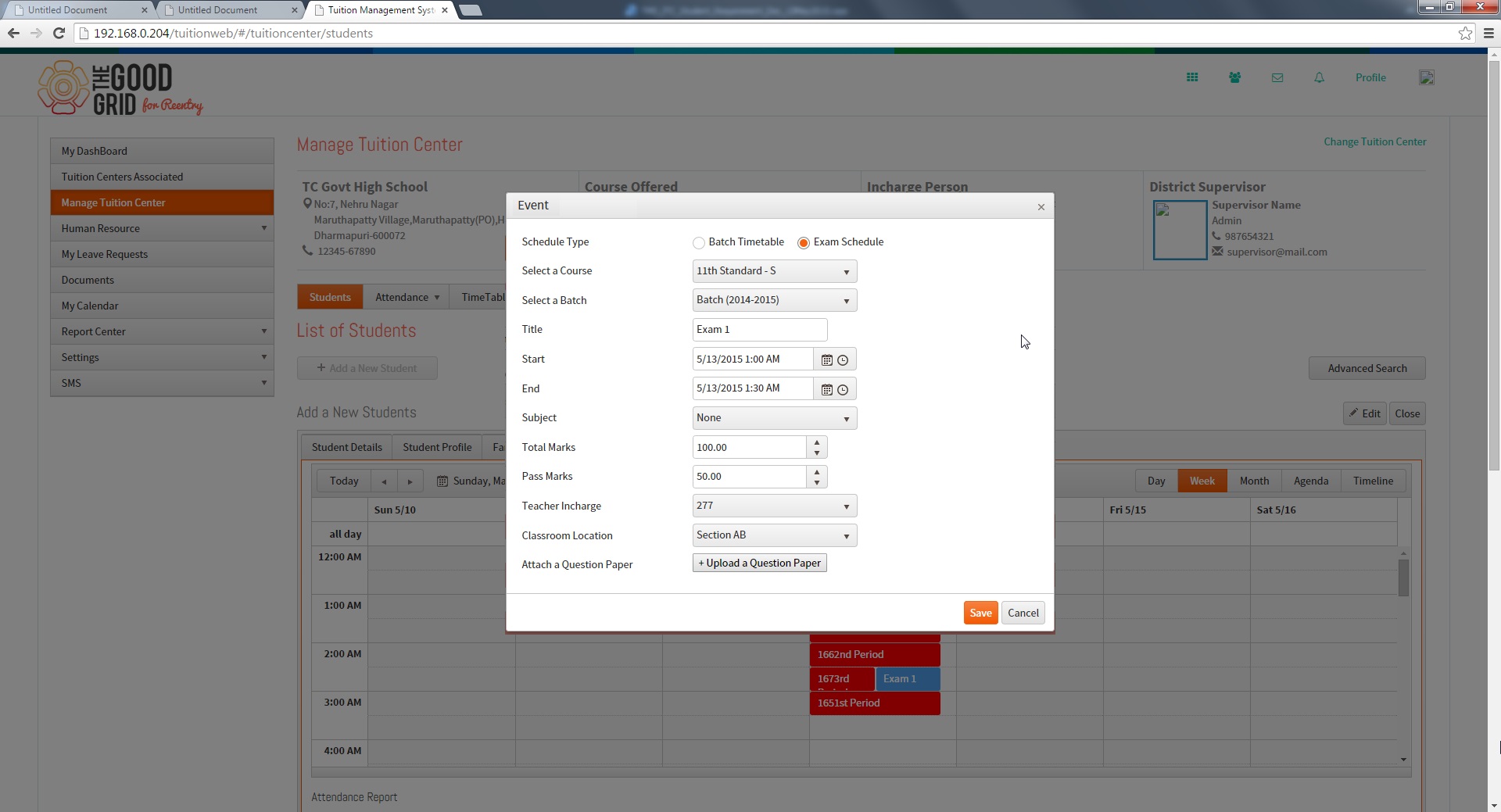
Task: Open time picker for End field
Action: click(x=843, y=390)
